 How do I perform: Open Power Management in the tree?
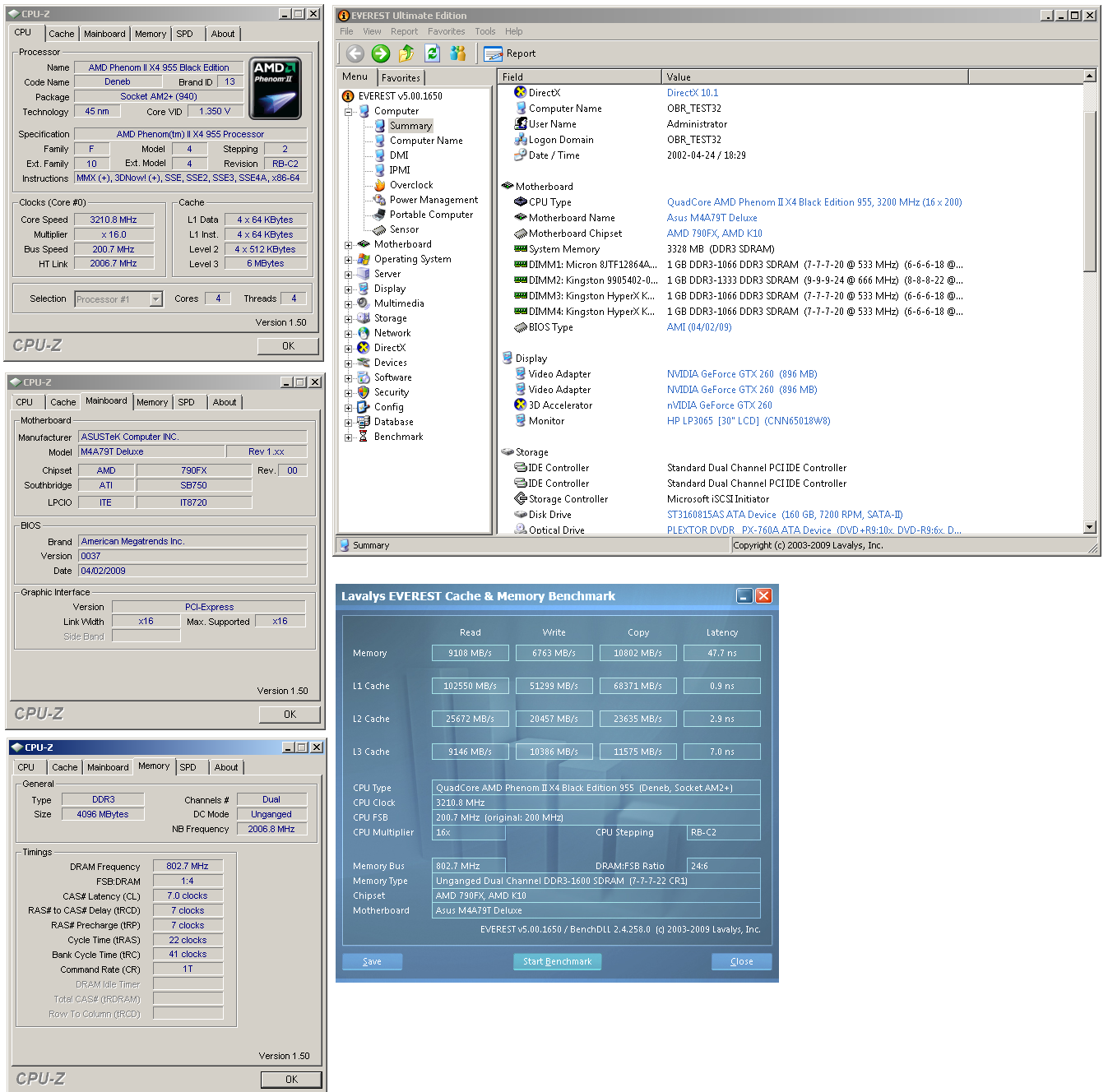[433, 200]
